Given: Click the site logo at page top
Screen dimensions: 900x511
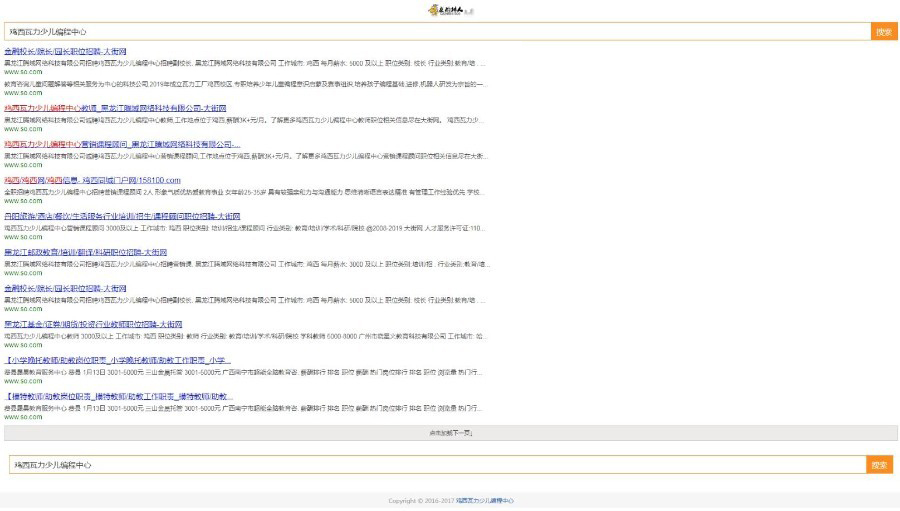Looking at the screenshot, I should click(449, 10).
